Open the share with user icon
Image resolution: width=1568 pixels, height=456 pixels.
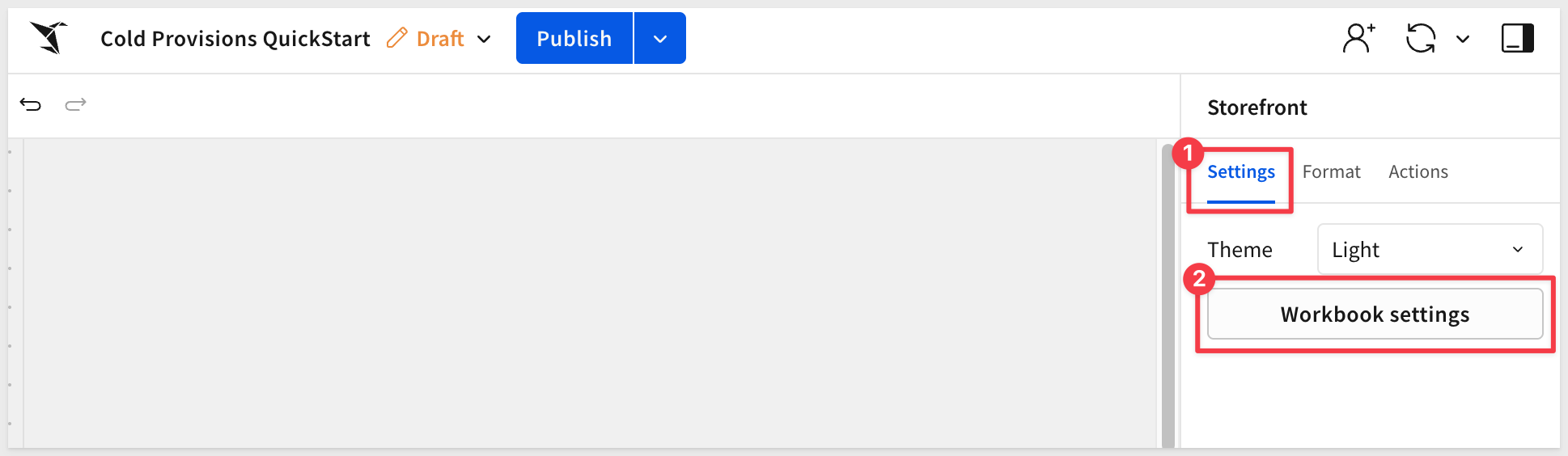pos(1358,38)
